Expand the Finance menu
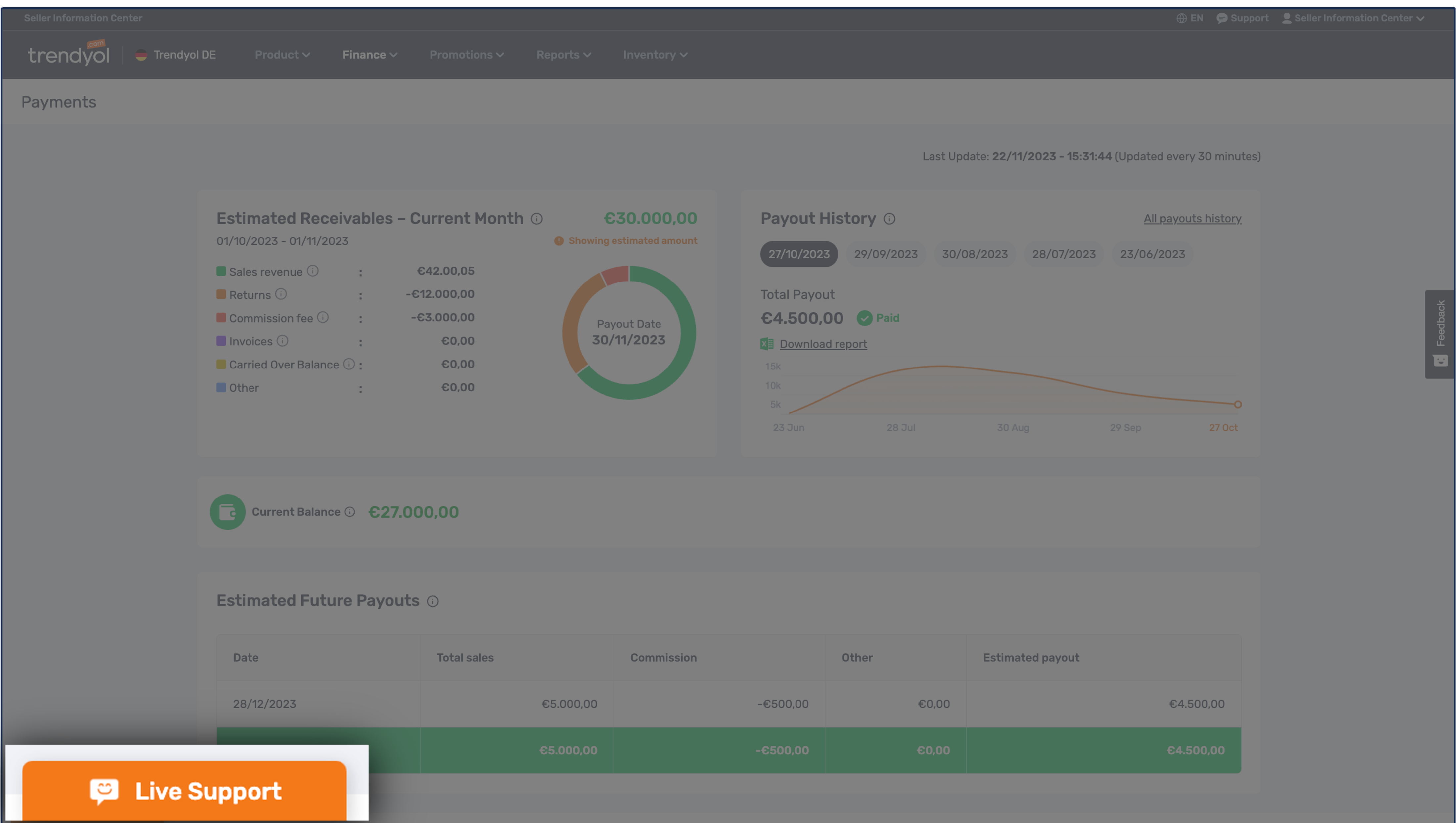This screenshot has width=1456, height=823. (370, 55)
